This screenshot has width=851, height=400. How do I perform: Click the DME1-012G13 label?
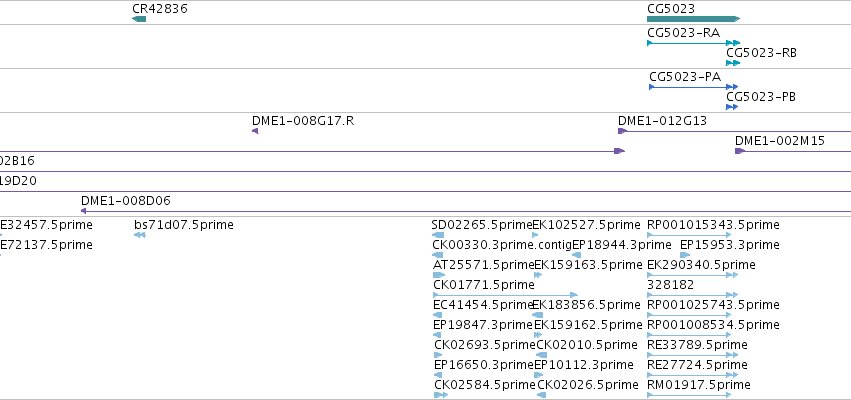[x=662, y=121]
